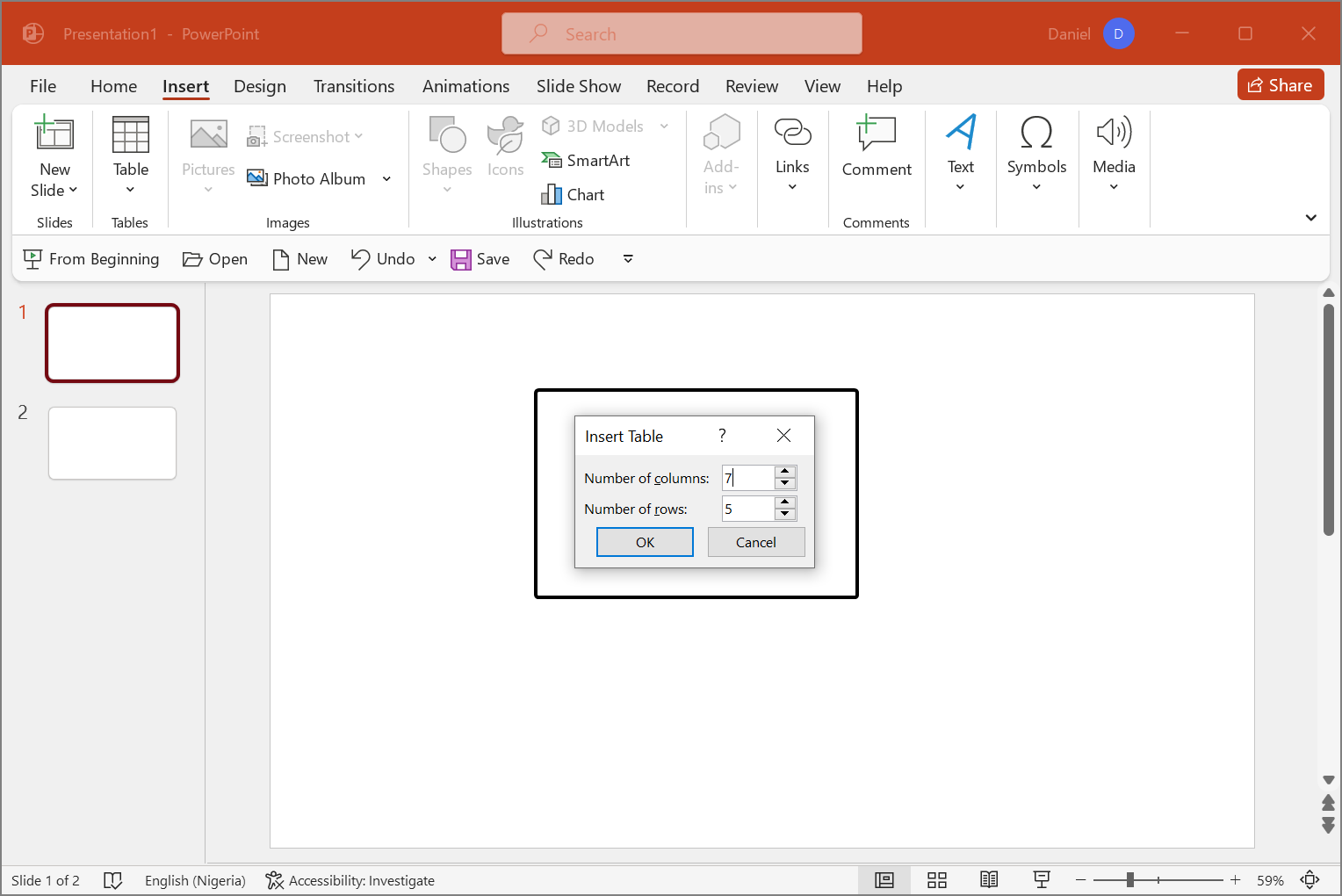Insert a Chart from the ribbon
Viewport: 1342px width, 896px height.
[573, 195]
